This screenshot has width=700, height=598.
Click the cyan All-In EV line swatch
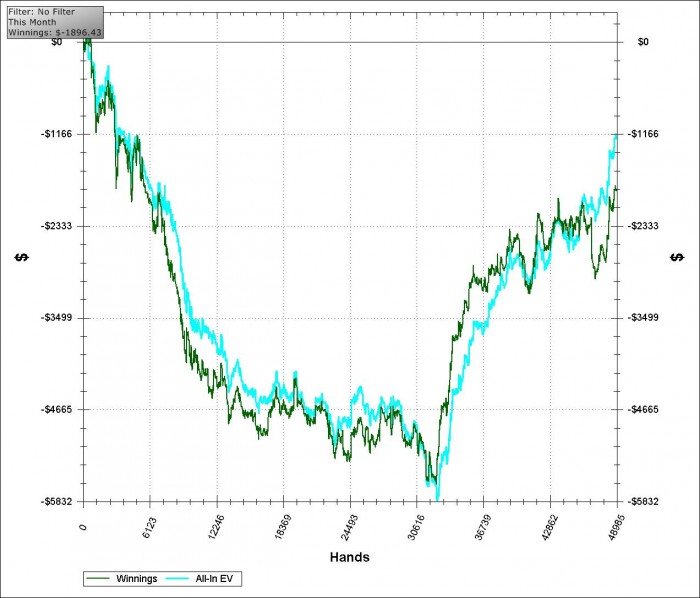[177, 578]
